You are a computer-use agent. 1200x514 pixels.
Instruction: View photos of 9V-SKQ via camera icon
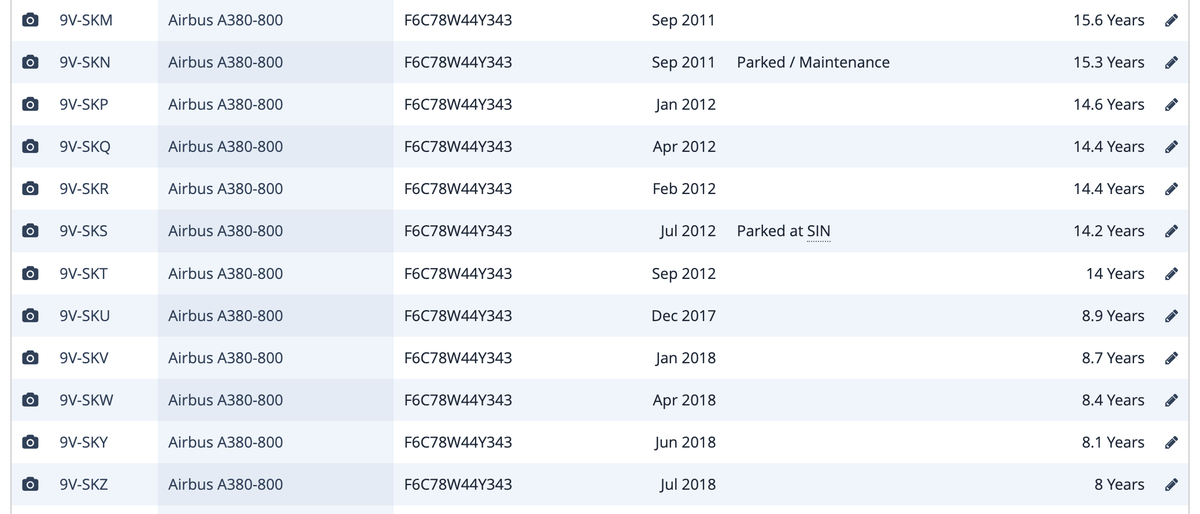pyautogui.click(x=31, y=147)
